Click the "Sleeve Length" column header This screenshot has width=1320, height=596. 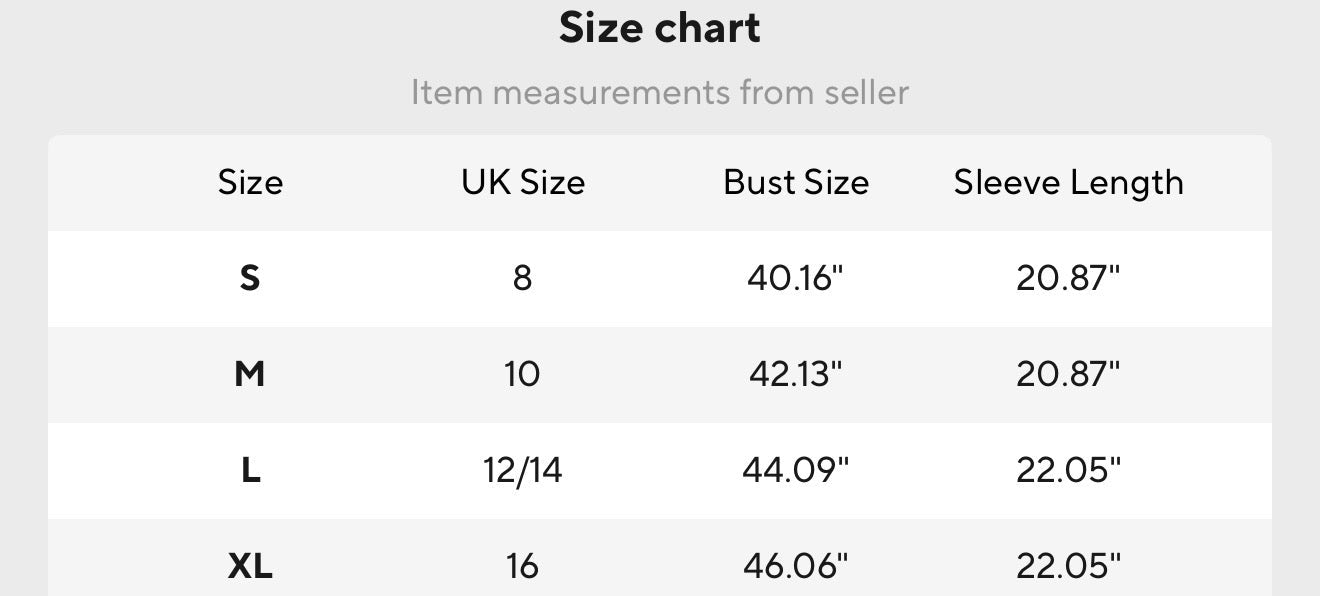pos(1068,182)
